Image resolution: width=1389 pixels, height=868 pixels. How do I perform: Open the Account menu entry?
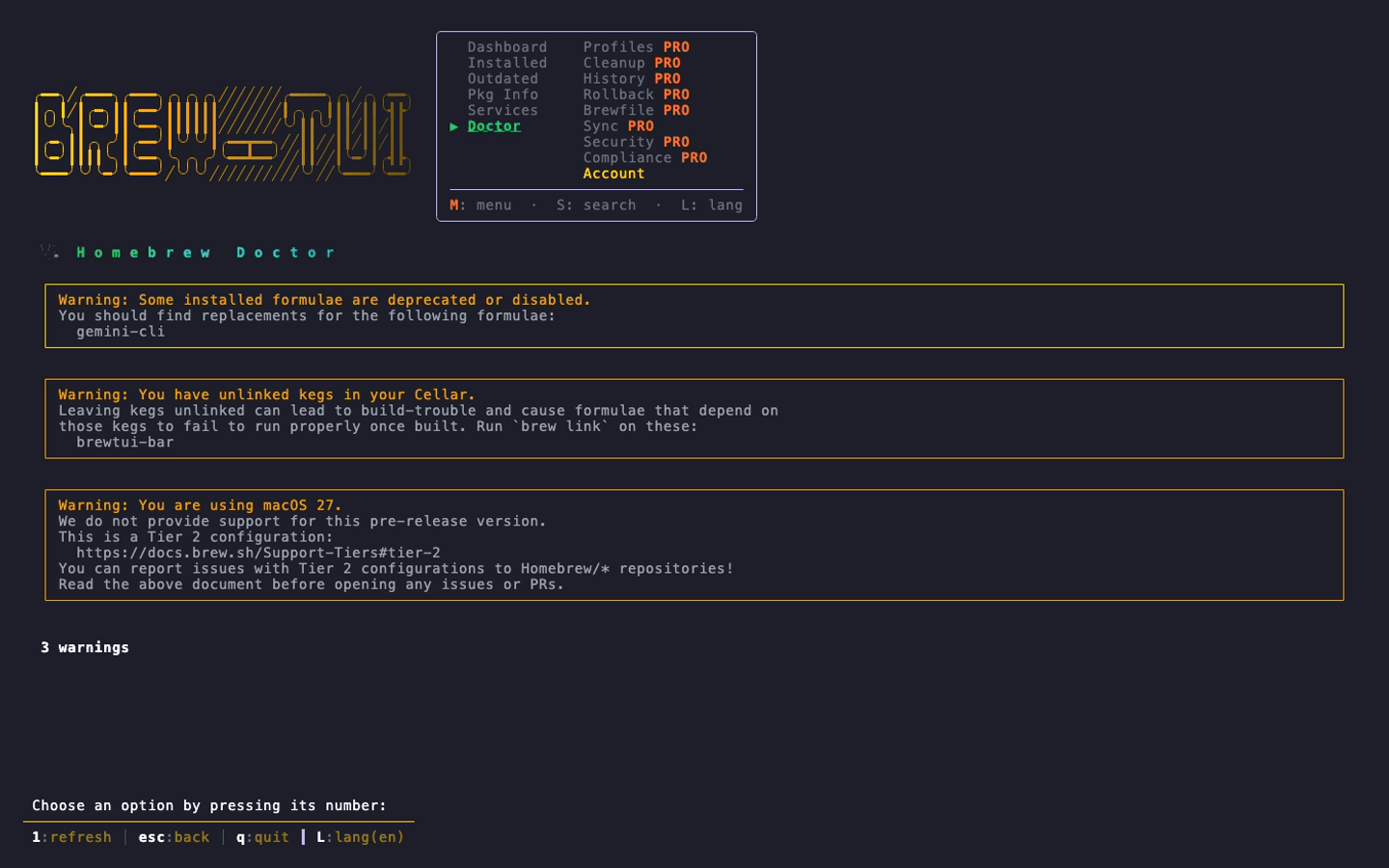coord(613,174)
